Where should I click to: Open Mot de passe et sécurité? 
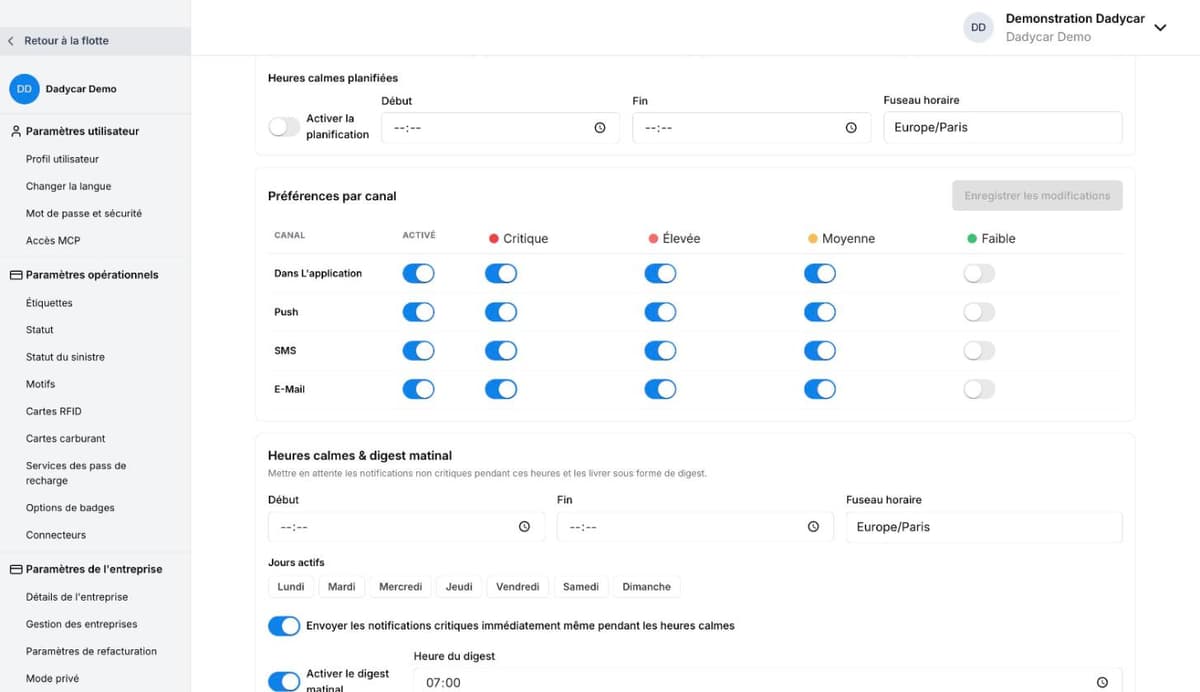[x=84, y=213]
